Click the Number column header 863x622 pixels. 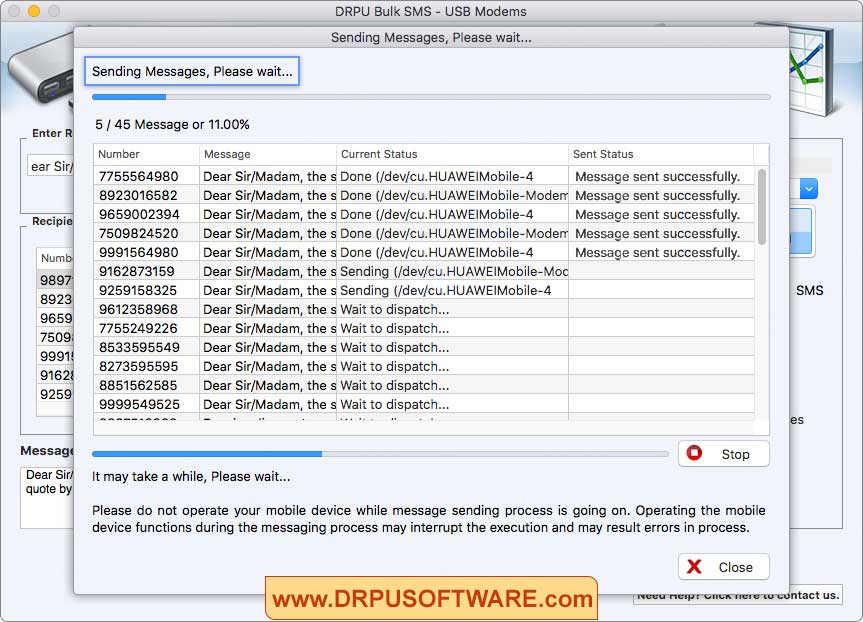146,155
